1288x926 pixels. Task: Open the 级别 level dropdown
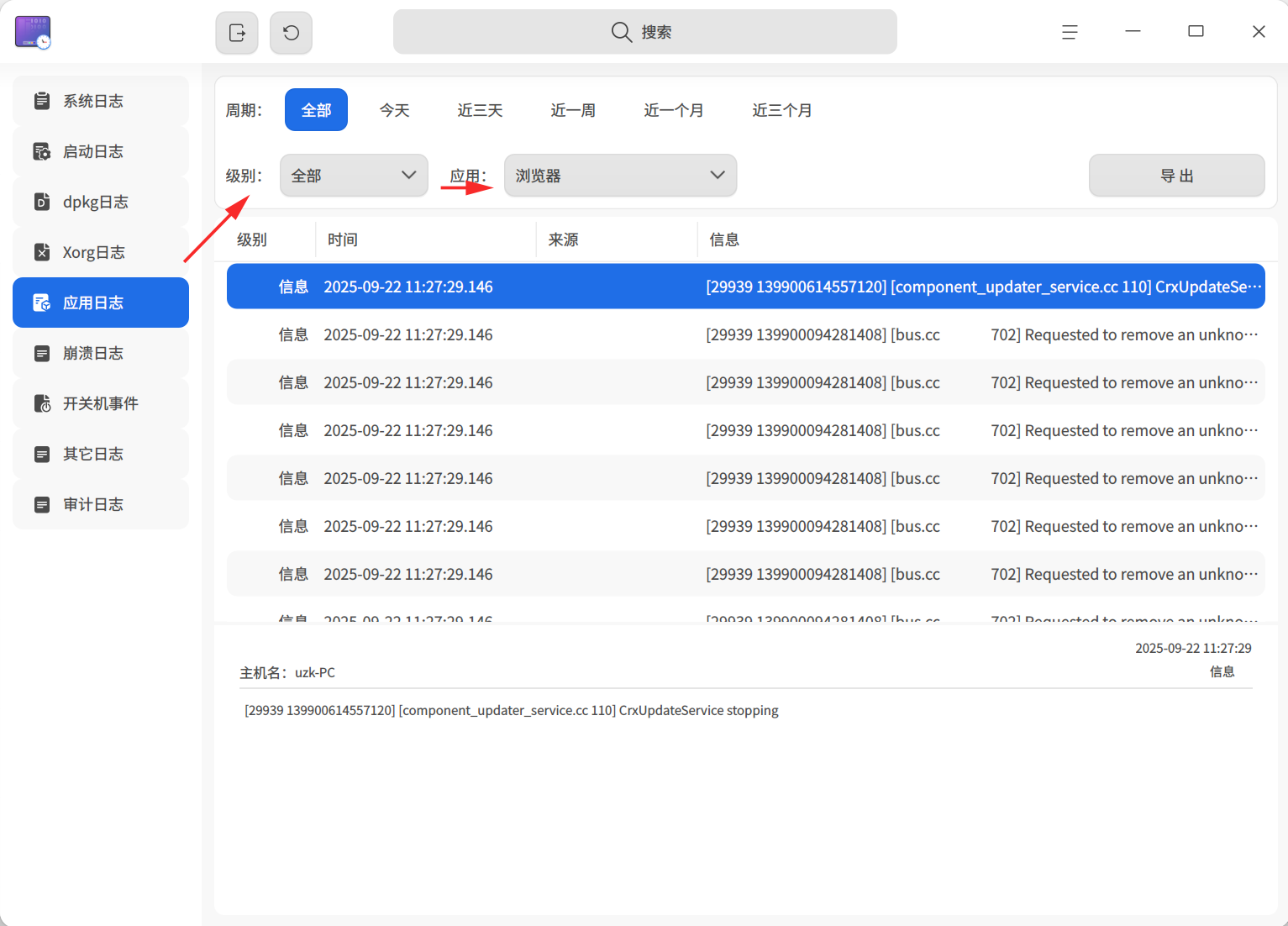(354, 176)
